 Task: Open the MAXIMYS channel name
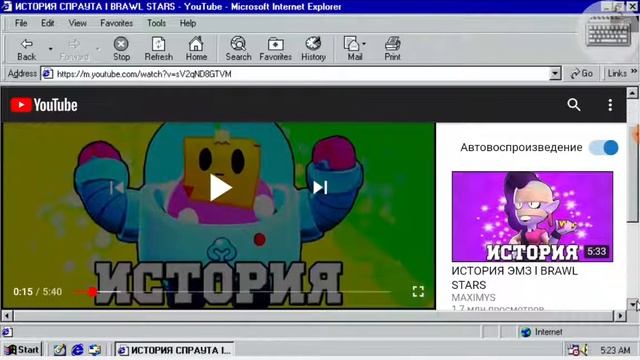[473, 298]
